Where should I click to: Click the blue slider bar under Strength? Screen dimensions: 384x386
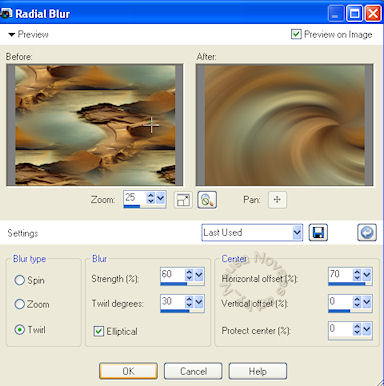pyautogui.click(x=174, y=284)
